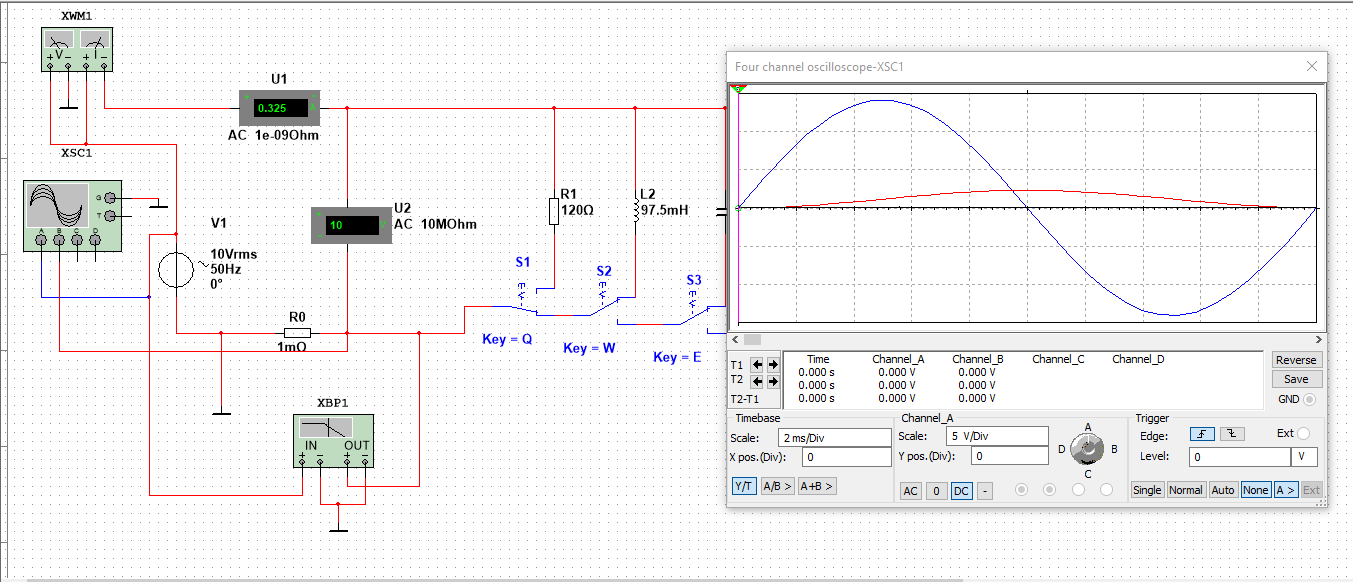Click the oscilloscope scrollbar right arrow
1353x582 pixels.
(1318, 340)
